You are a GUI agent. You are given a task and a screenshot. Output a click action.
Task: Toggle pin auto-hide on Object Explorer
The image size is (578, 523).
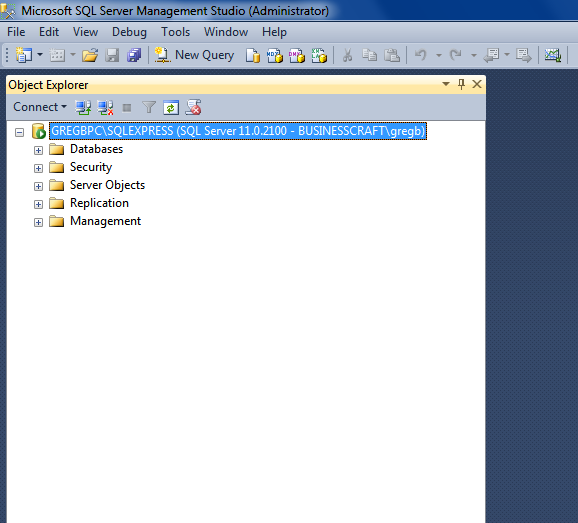click(x=461, y=84)
